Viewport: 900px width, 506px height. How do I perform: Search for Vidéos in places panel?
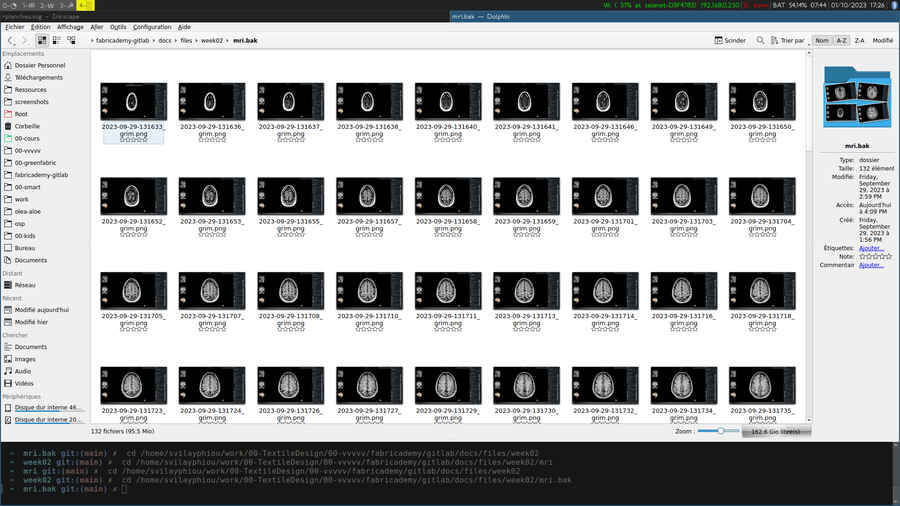point(24,383)
